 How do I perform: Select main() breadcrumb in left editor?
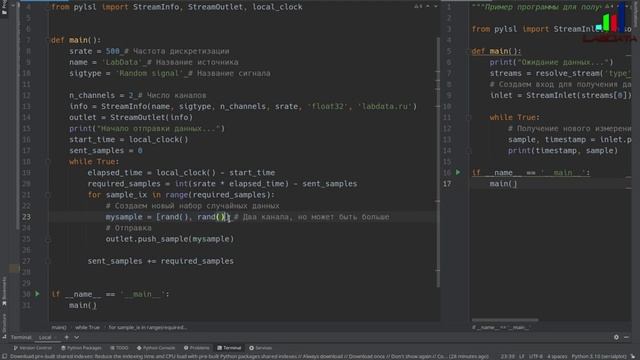pos(59,327)
